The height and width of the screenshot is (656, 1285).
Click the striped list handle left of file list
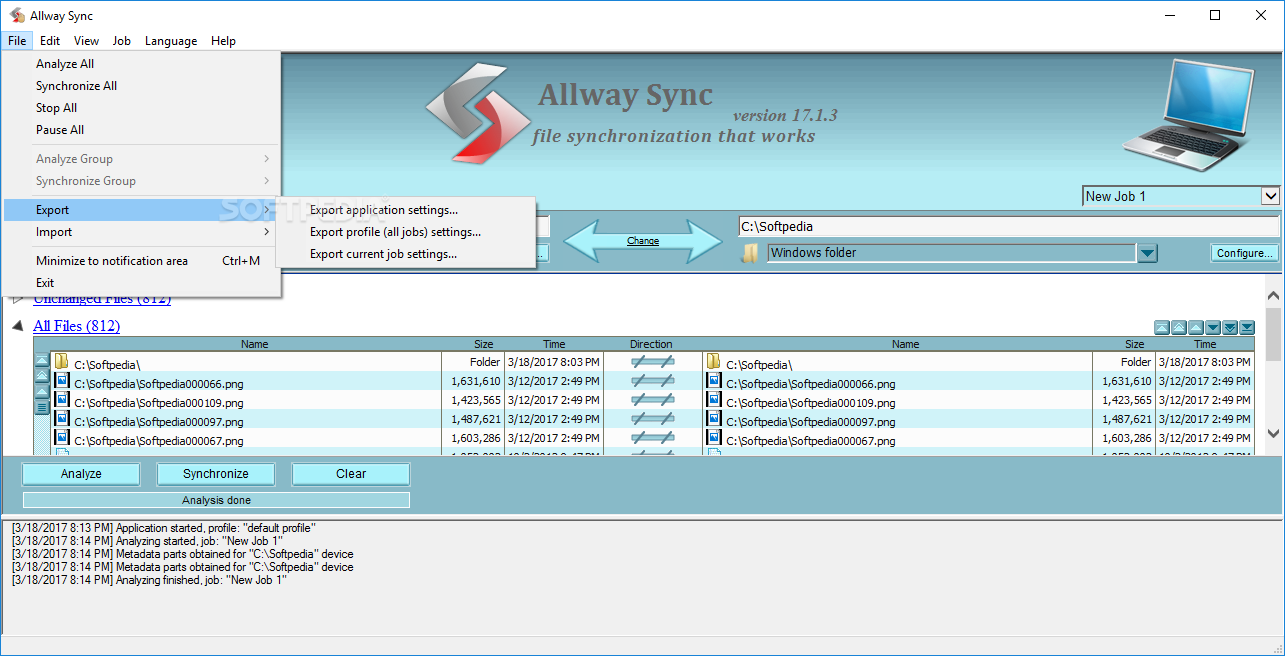[42, 407]
